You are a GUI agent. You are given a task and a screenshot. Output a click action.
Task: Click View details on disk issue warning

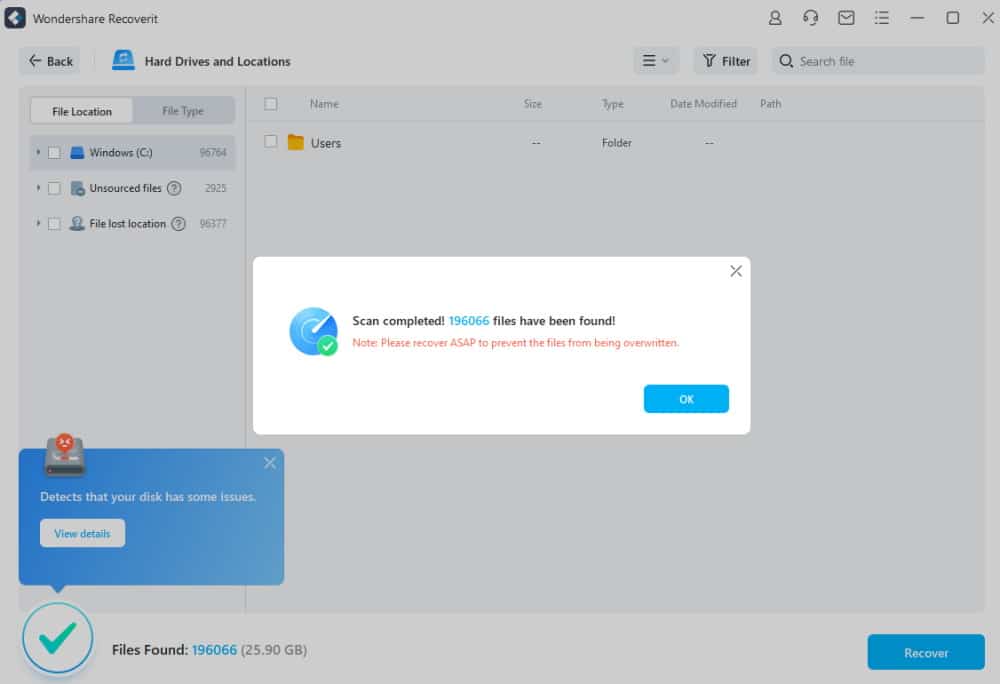coord(82,533)
